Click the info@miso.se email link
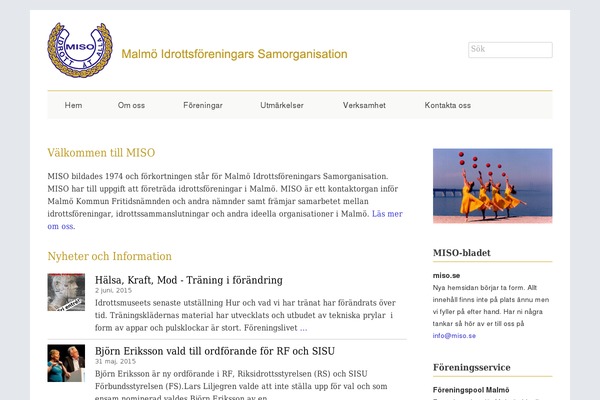 coord(454,336)
